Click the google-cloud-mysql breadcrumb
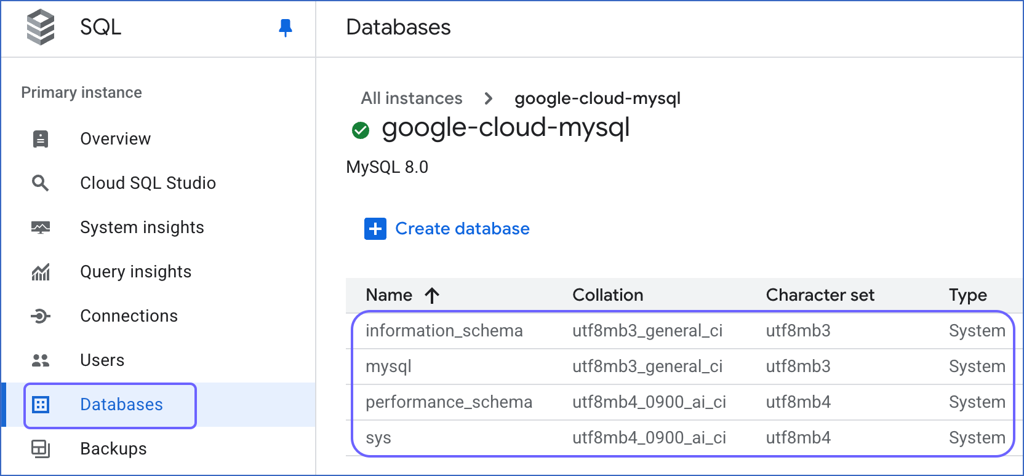Screen dimensions: 1024x476 point(598,99)
